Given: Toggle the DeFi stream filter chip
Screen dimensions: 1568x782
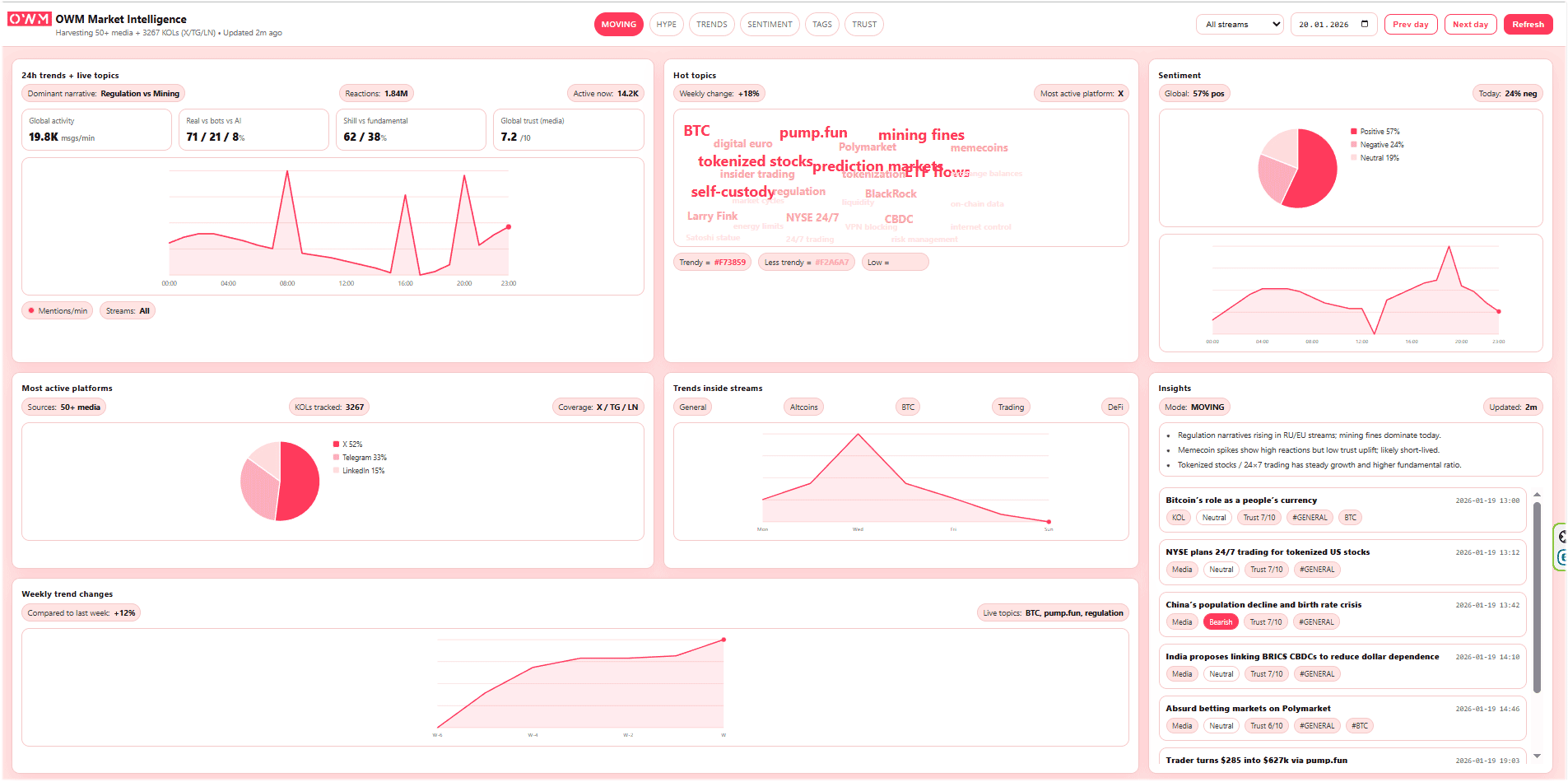Looking at the screenshot, I should point(1114,407).
